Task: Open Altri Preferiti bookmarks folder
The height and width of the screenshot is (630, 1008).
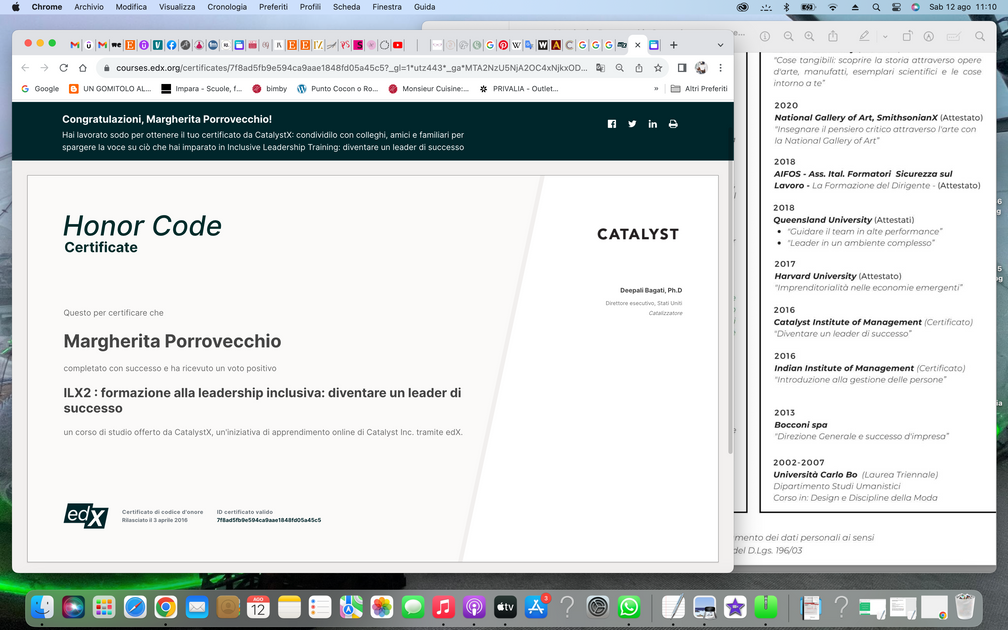Action: coord(699,89)
